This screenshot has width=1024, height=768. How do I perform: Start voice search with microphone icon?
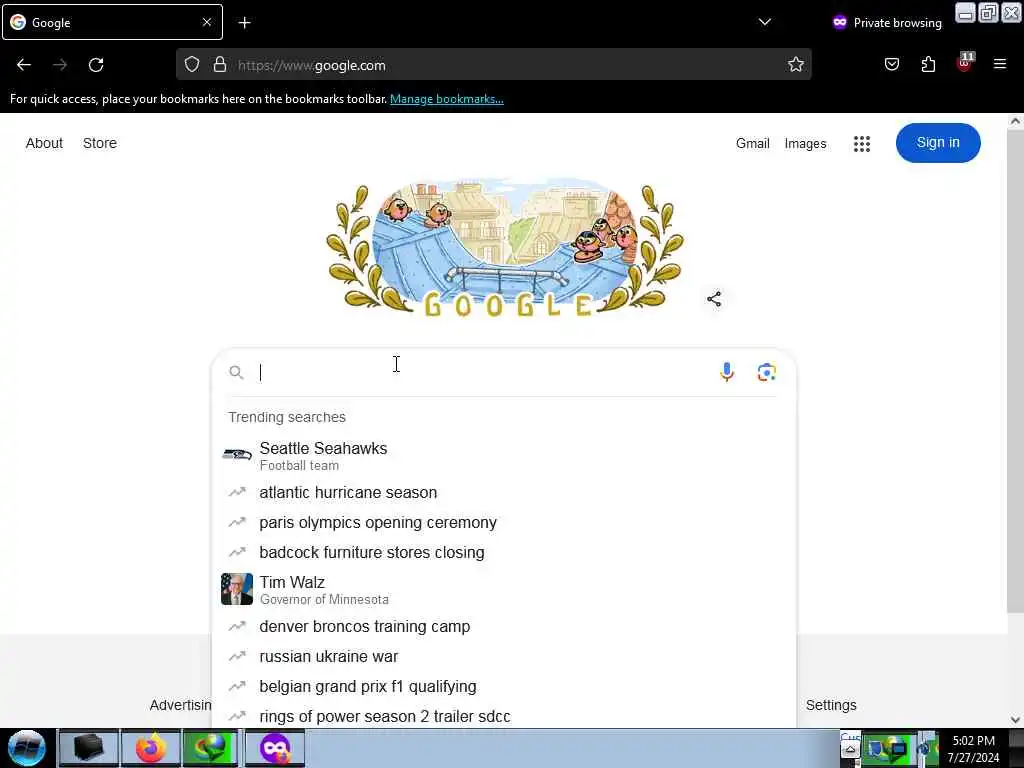(727, 372)
